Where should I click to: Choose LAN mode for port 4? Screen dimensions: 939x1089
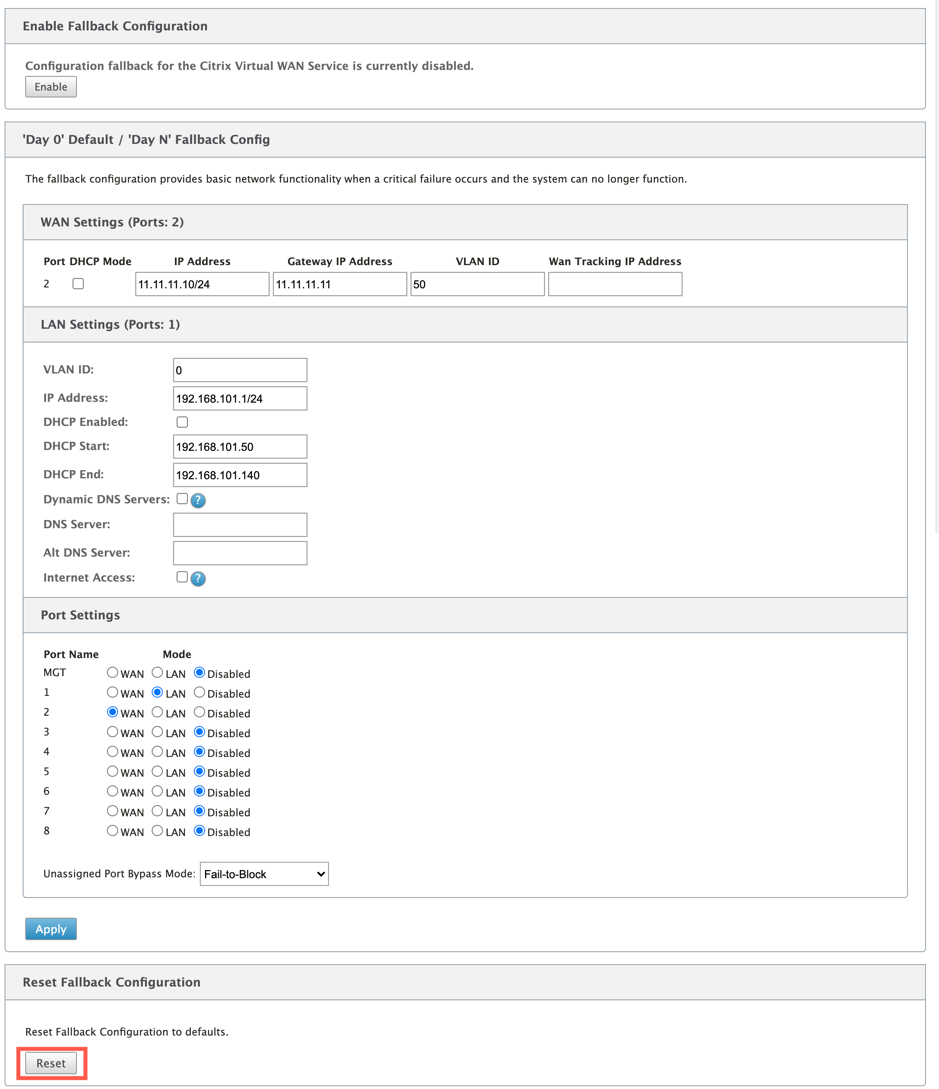158,751
